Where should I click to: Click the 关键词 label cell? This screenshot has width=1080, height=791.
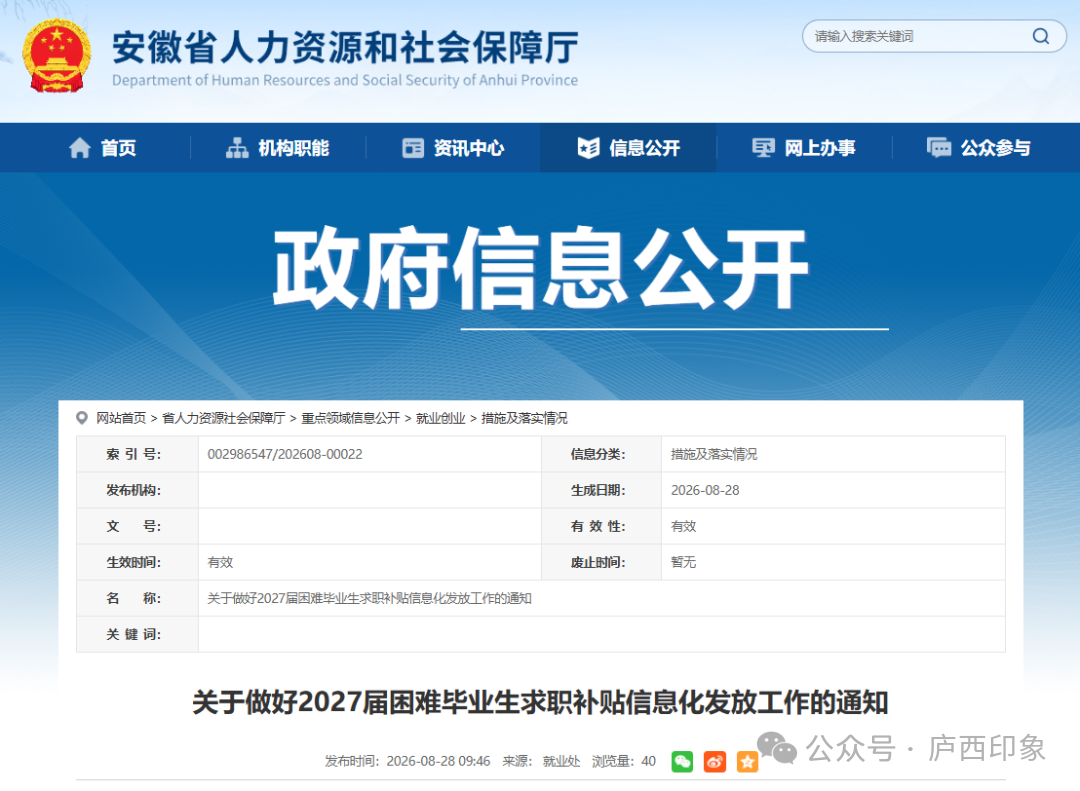point(137,634)
